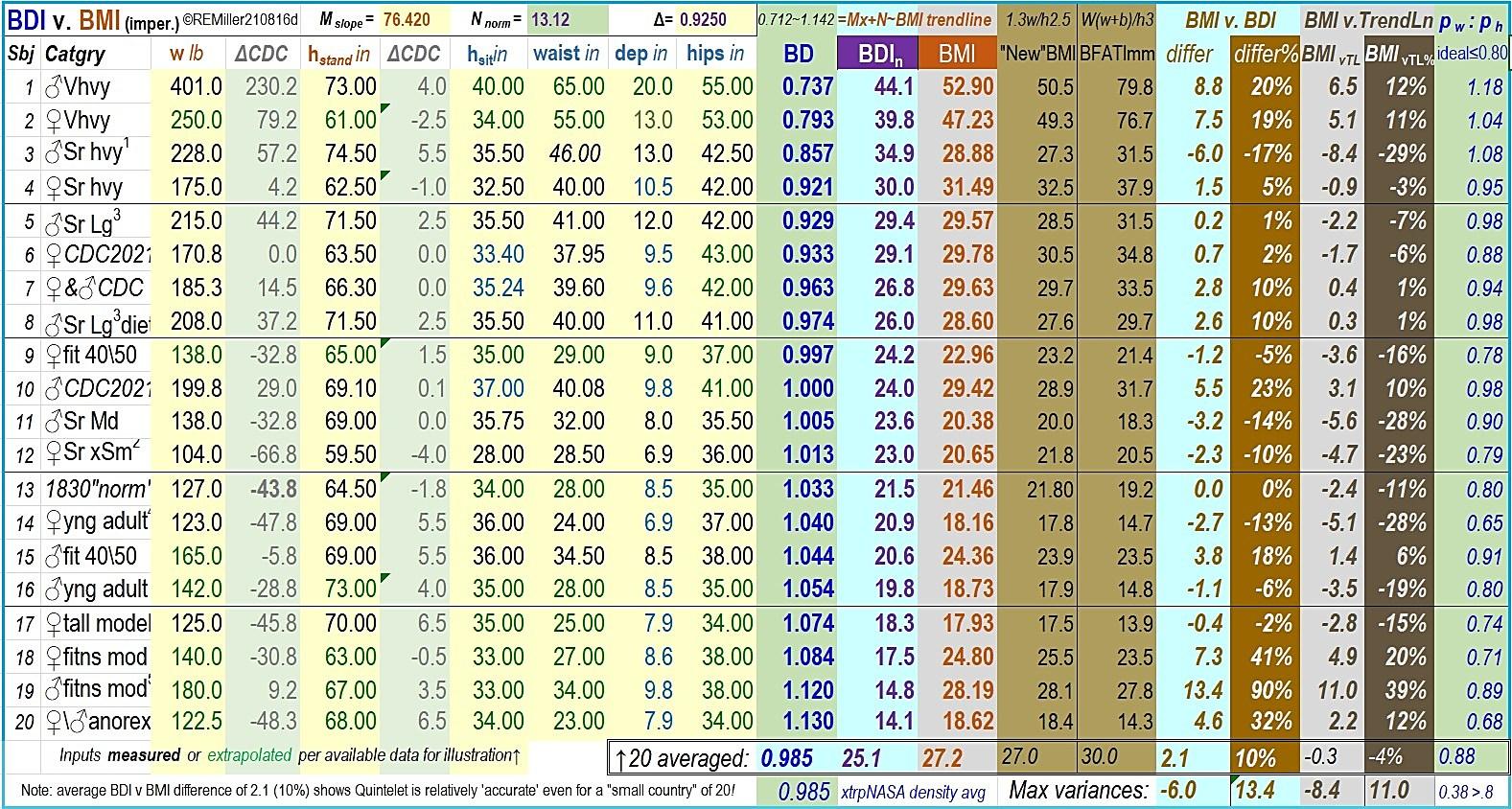Select pw:ph ratio 1.18
Image resolution: width=1512 pixels, height=809 pixels.
(x=1485, y=88)
